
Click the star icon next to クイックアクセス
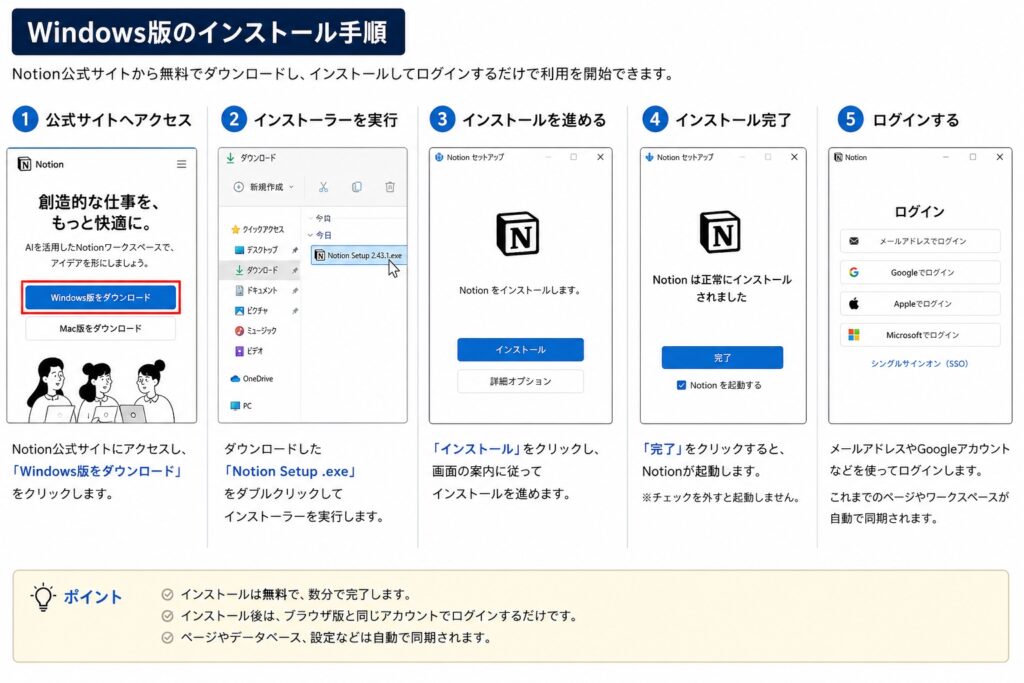(235, 229)
